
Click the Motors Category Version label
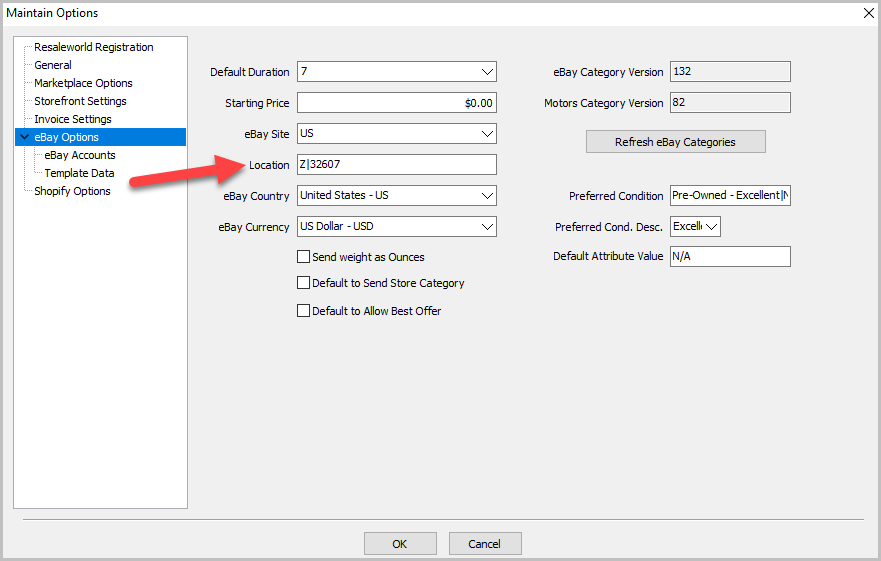click(x=603, y=103)
